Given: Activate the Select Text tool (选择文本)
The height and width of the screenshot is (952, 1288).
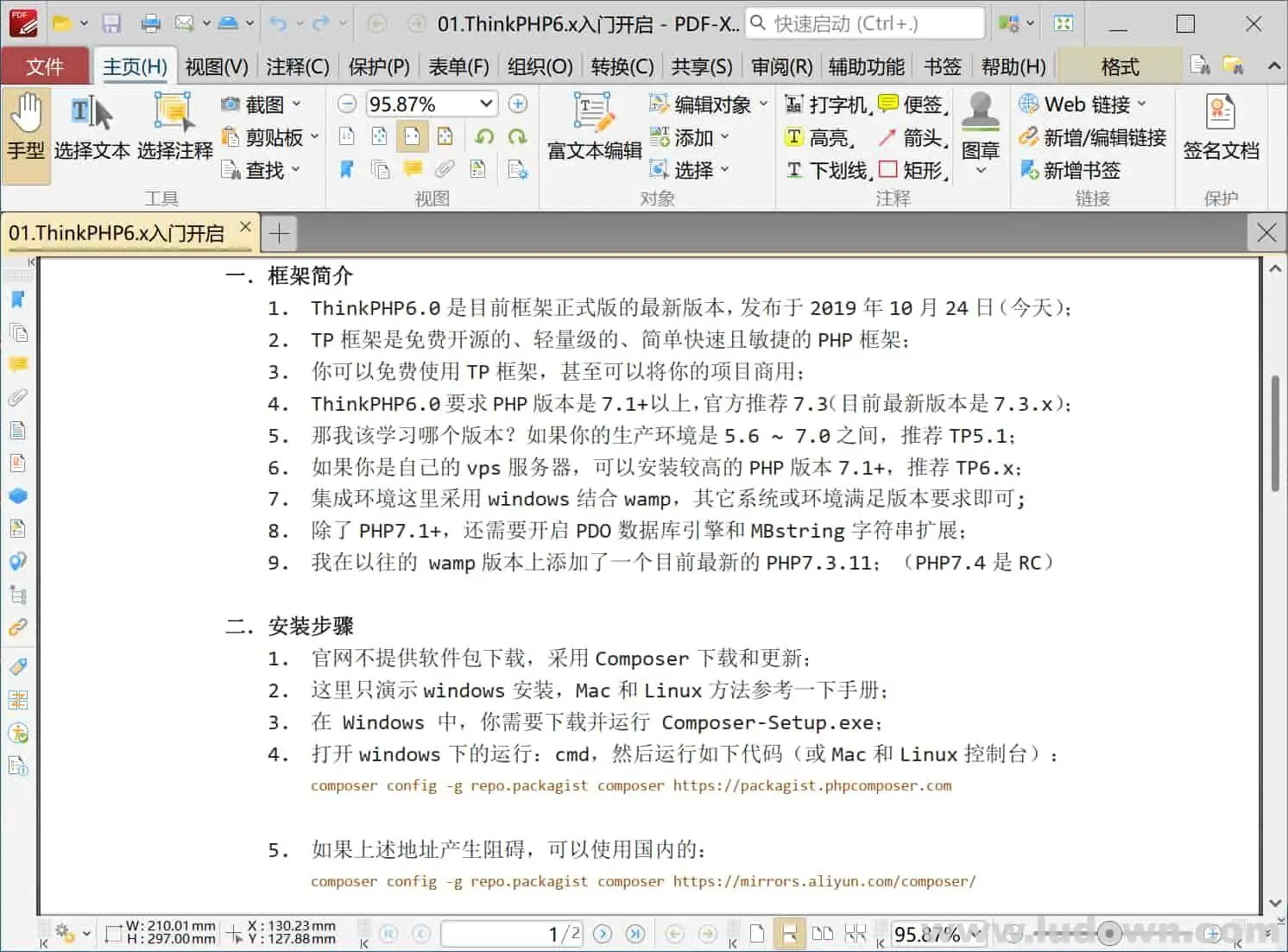Looking at the screenshot, I should (x=92, y=129).
